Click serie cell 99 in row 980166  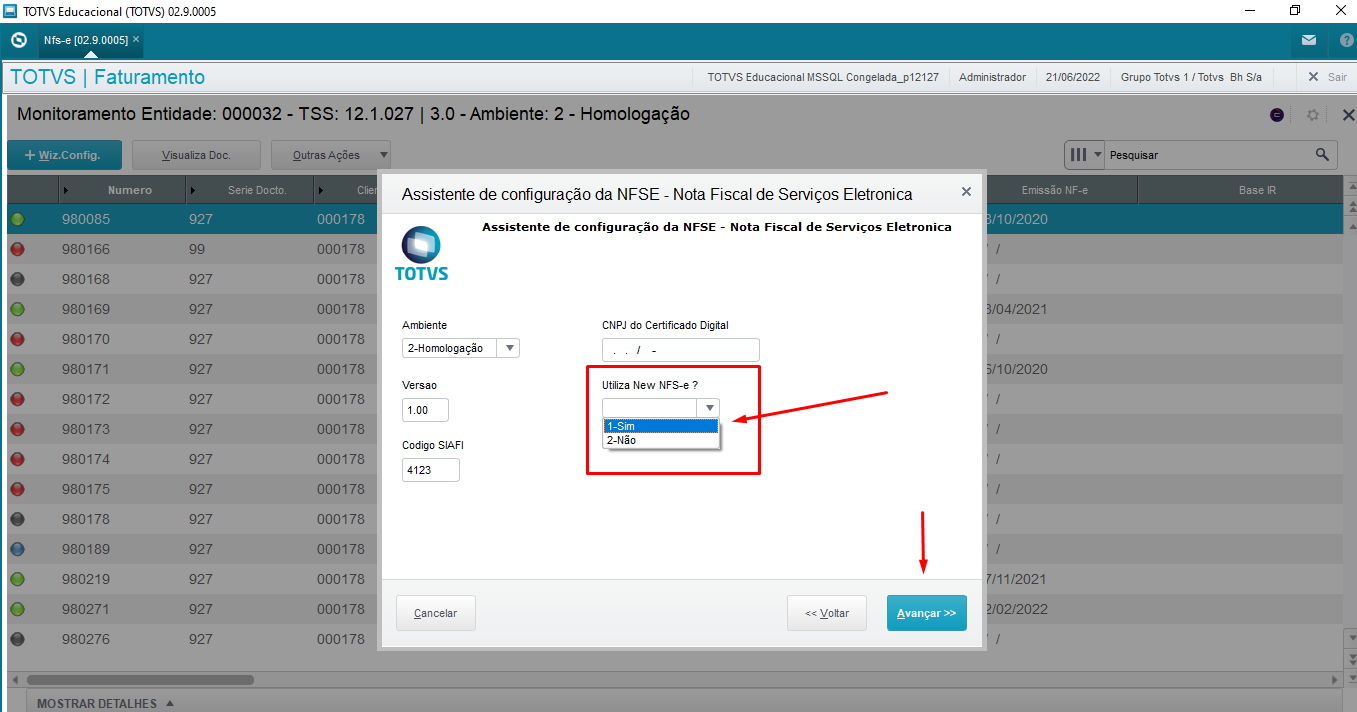coord(196,249)
